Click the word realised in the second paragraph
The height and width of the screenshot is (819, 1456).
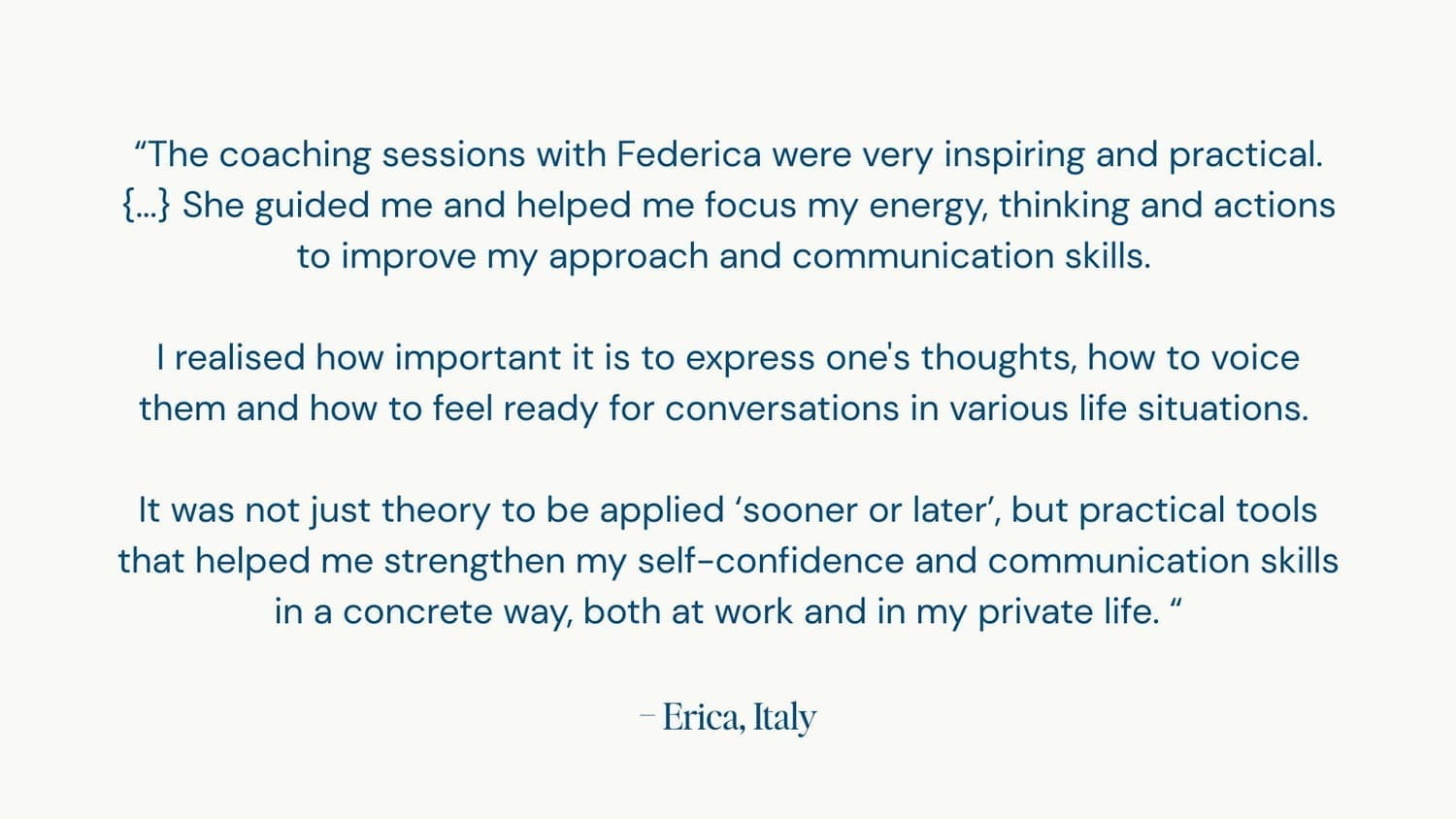click(240, 358)
